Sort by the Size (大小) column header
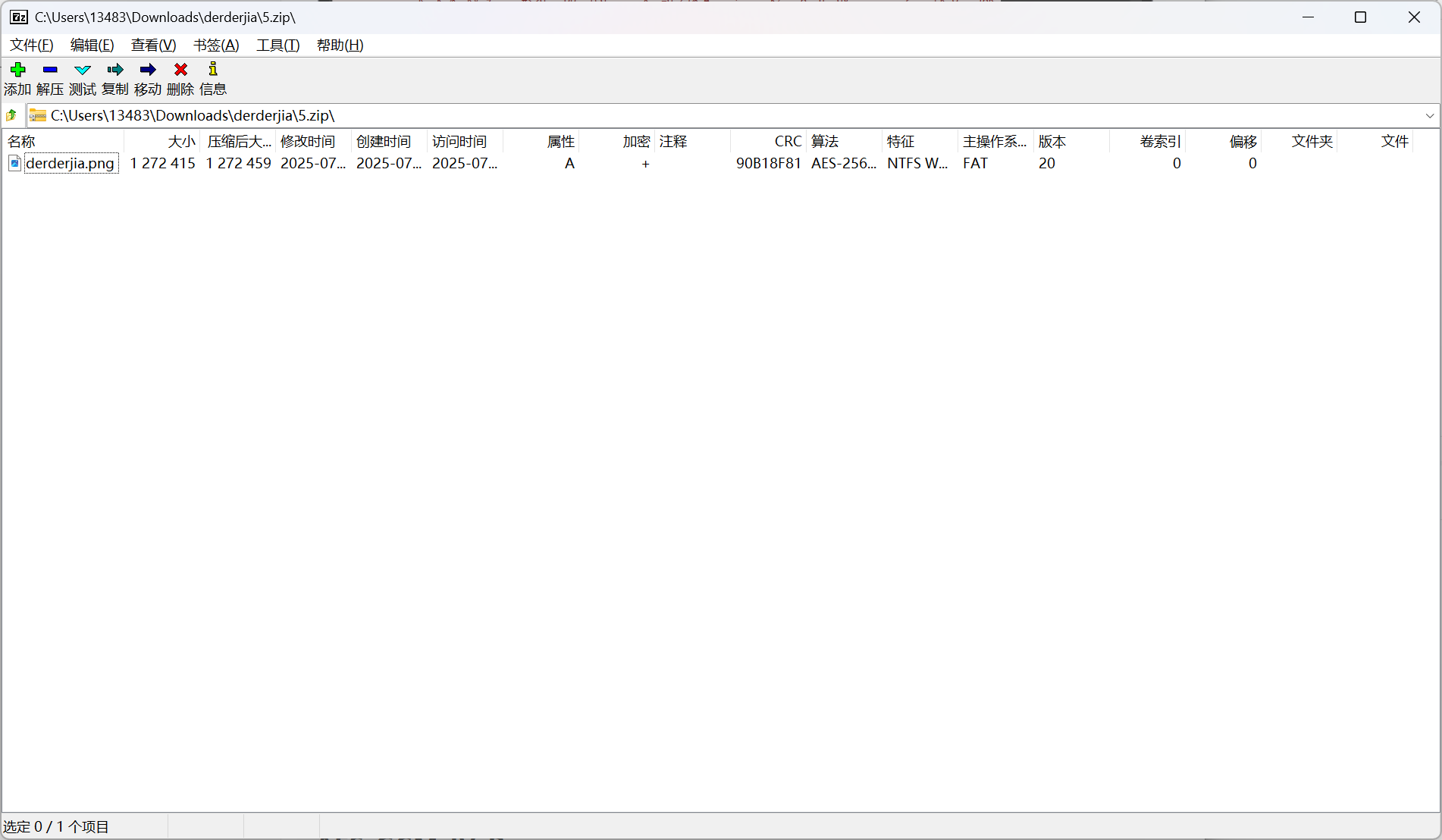 click(163, 142)
